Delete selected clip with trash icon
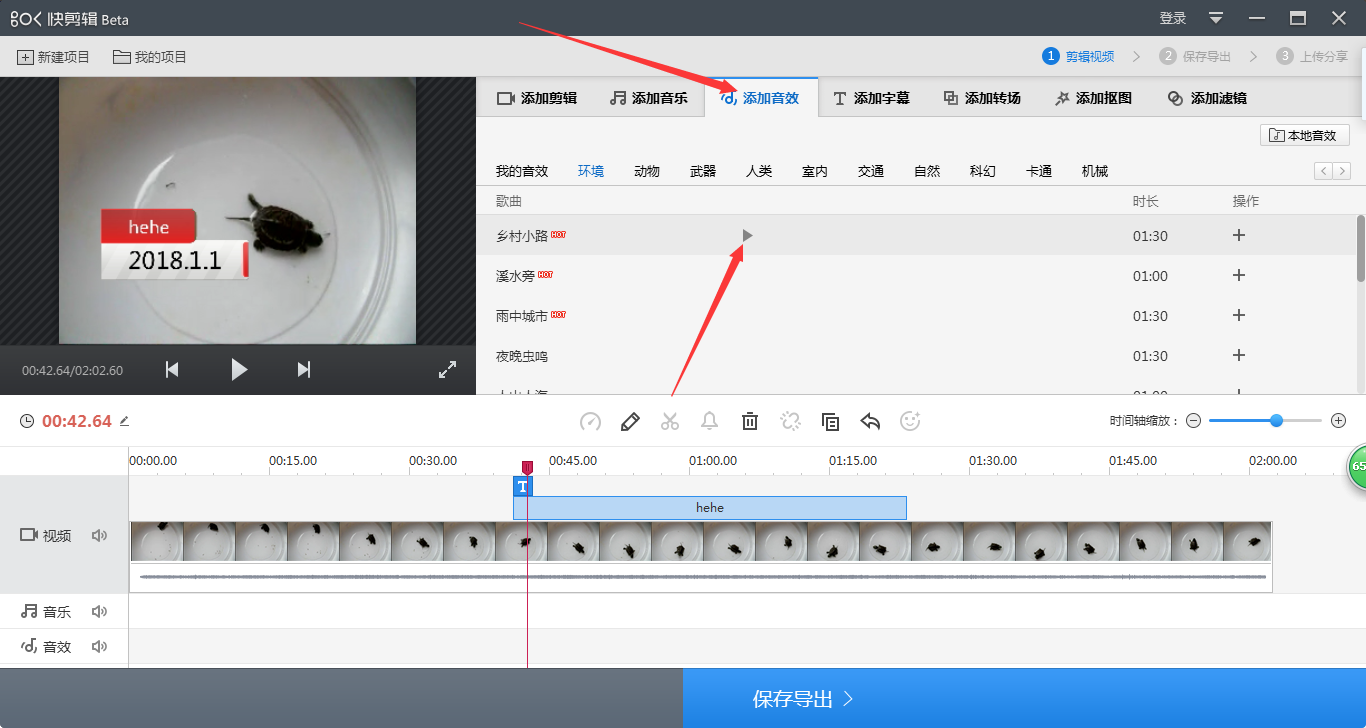The height and width of the screenshot is (728, 1366). point(750,421)
